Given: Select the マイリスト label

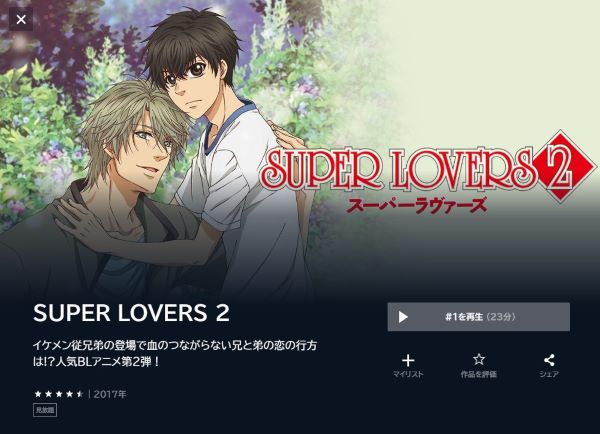Looking at the screenshot, I should [408, 374].
